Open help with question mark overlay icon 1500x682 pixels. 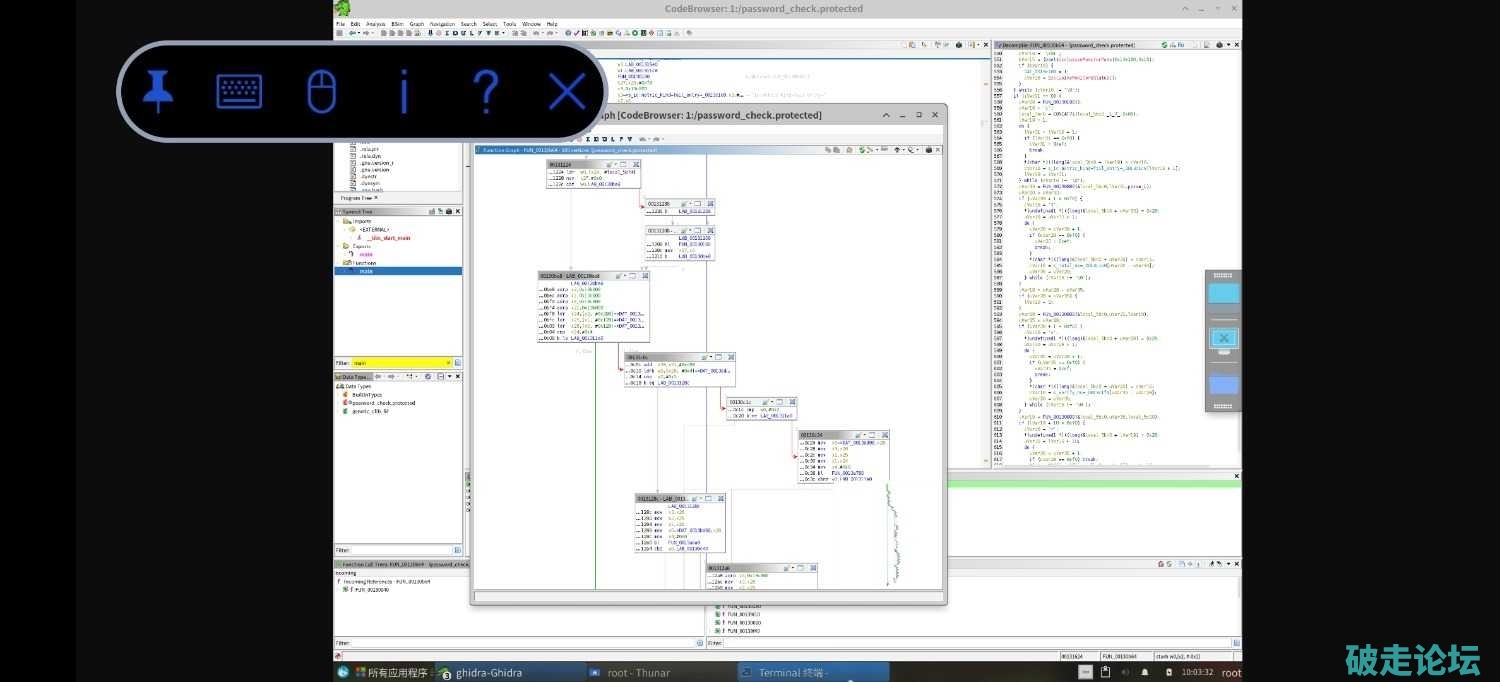tap(485, 92)
